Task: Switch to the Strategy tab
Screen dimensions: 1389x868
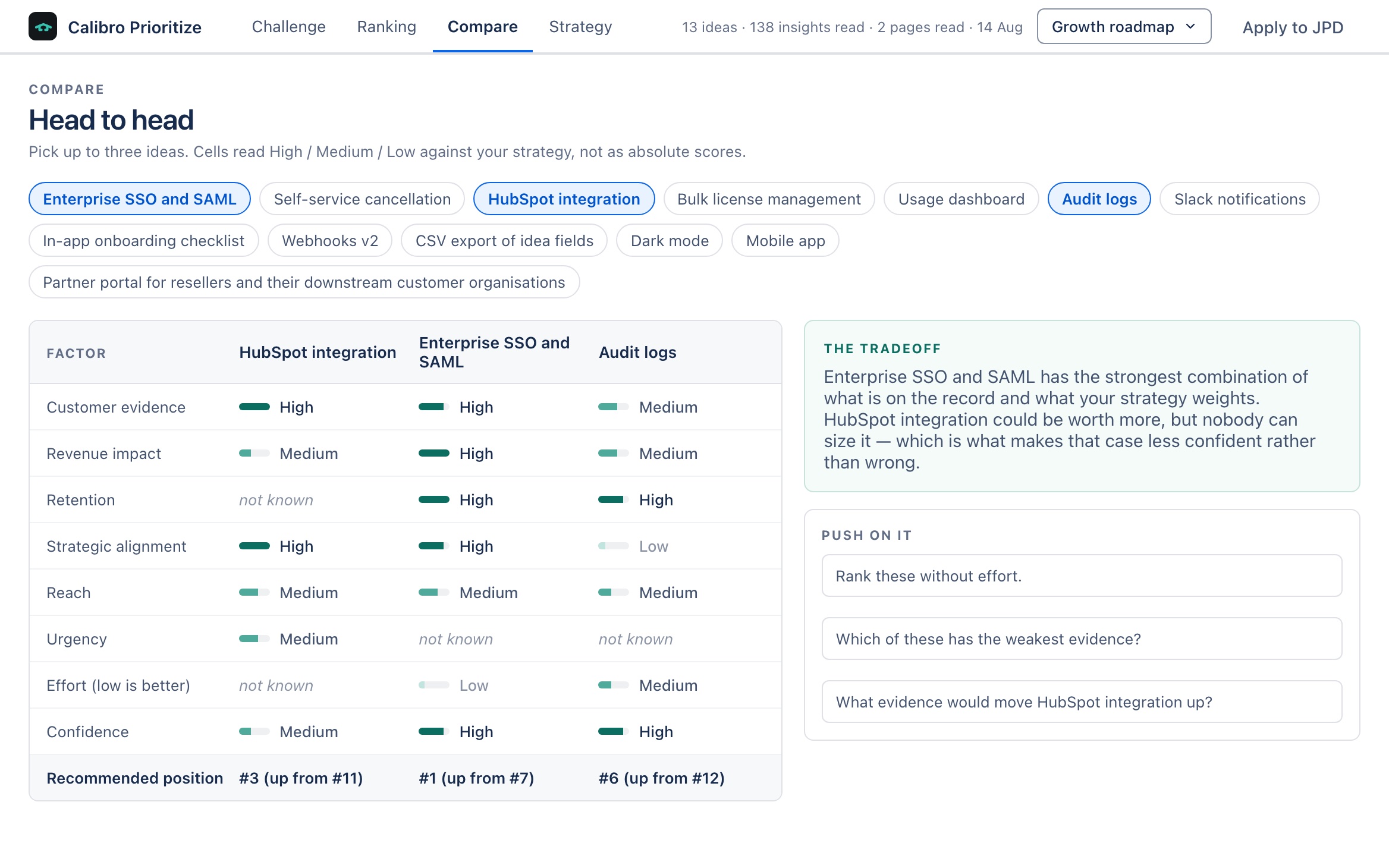Action: [x=580, y=27]
